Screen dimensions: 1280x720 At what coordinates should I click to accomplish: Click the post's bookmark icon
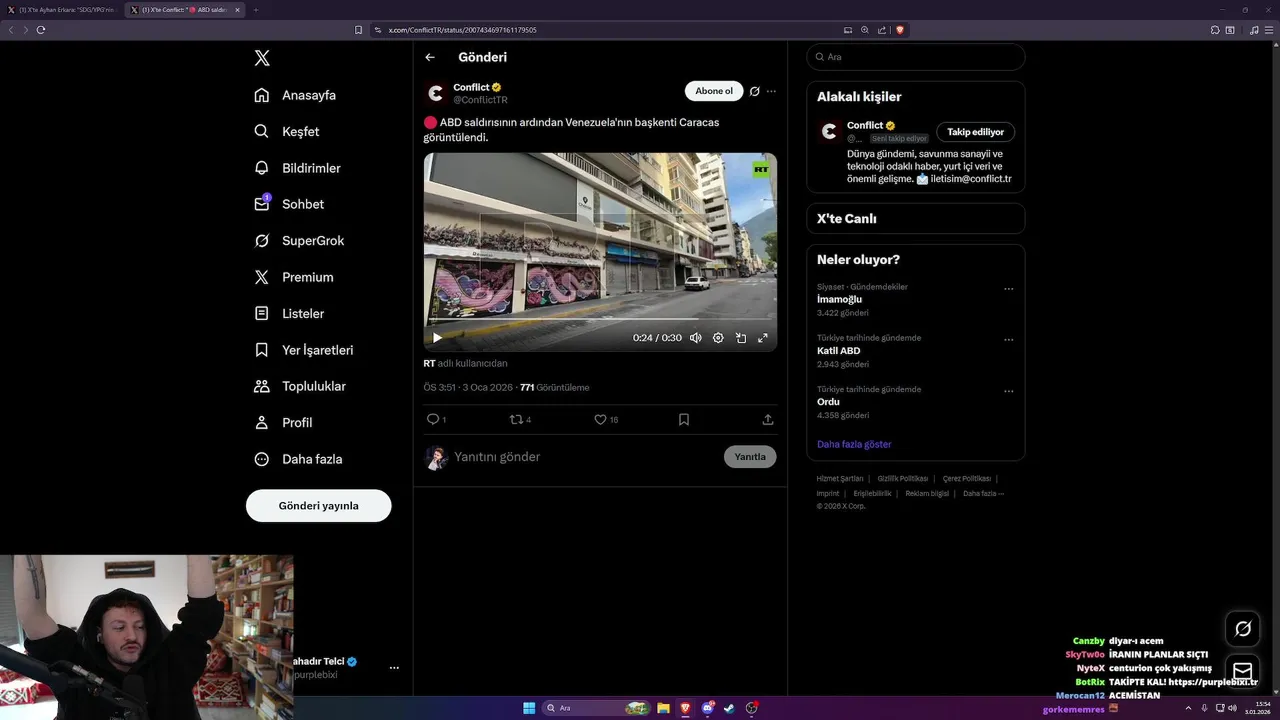(x=684, y=419)
